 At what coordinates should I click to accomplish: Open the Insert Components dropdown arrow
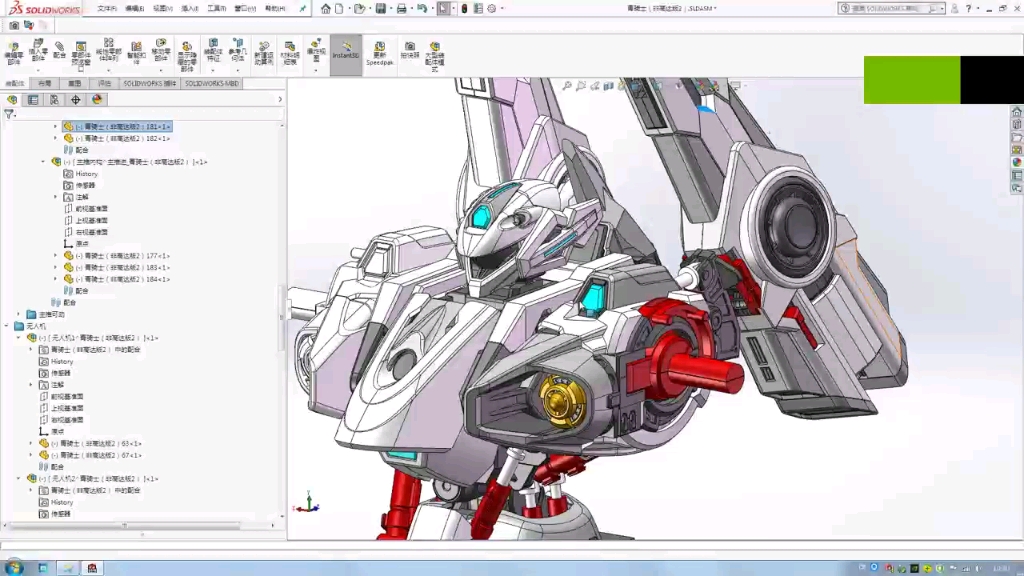click(38, 70)
